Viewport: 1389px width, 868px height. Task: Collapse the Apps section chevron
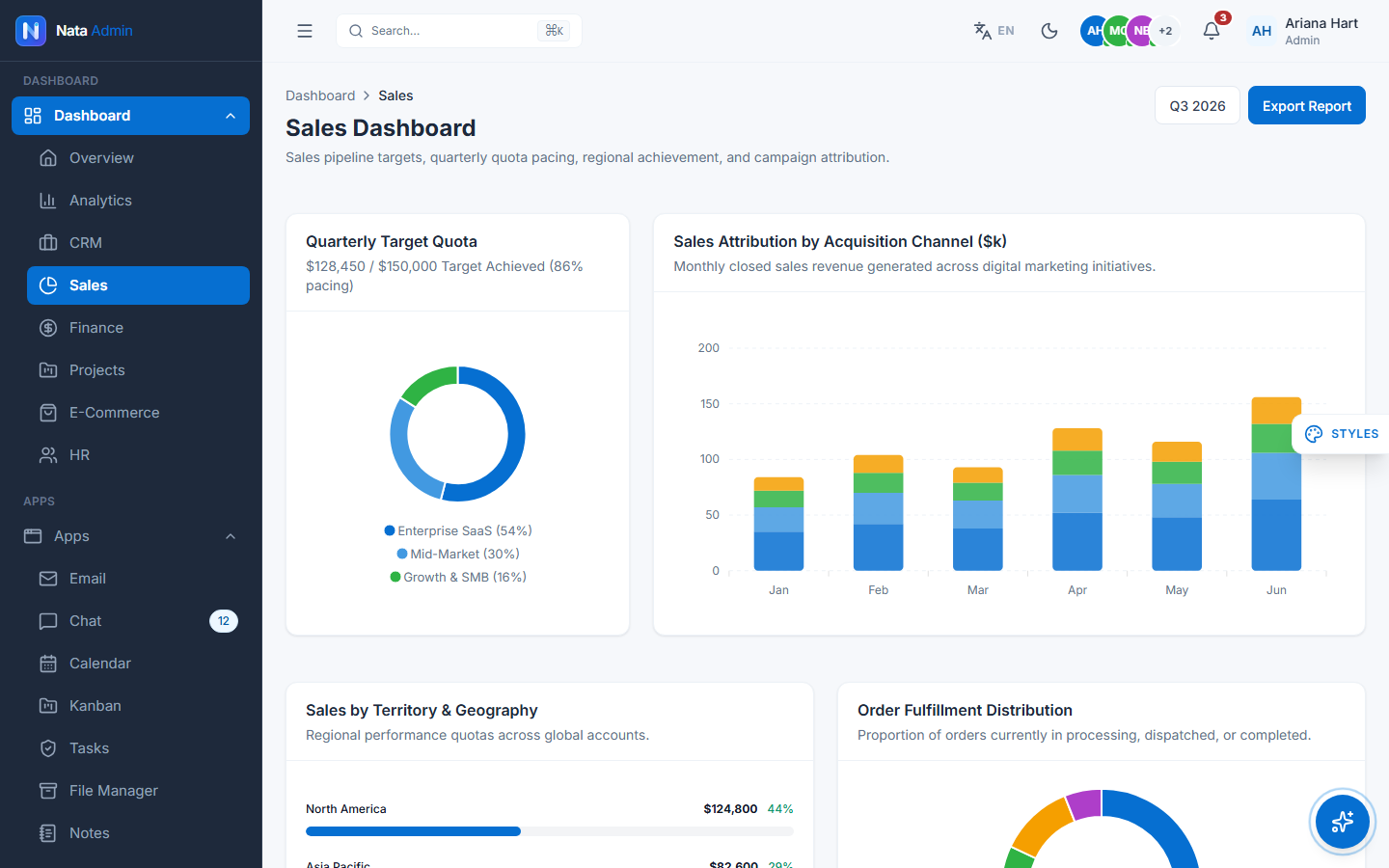(x=231, y=536)
